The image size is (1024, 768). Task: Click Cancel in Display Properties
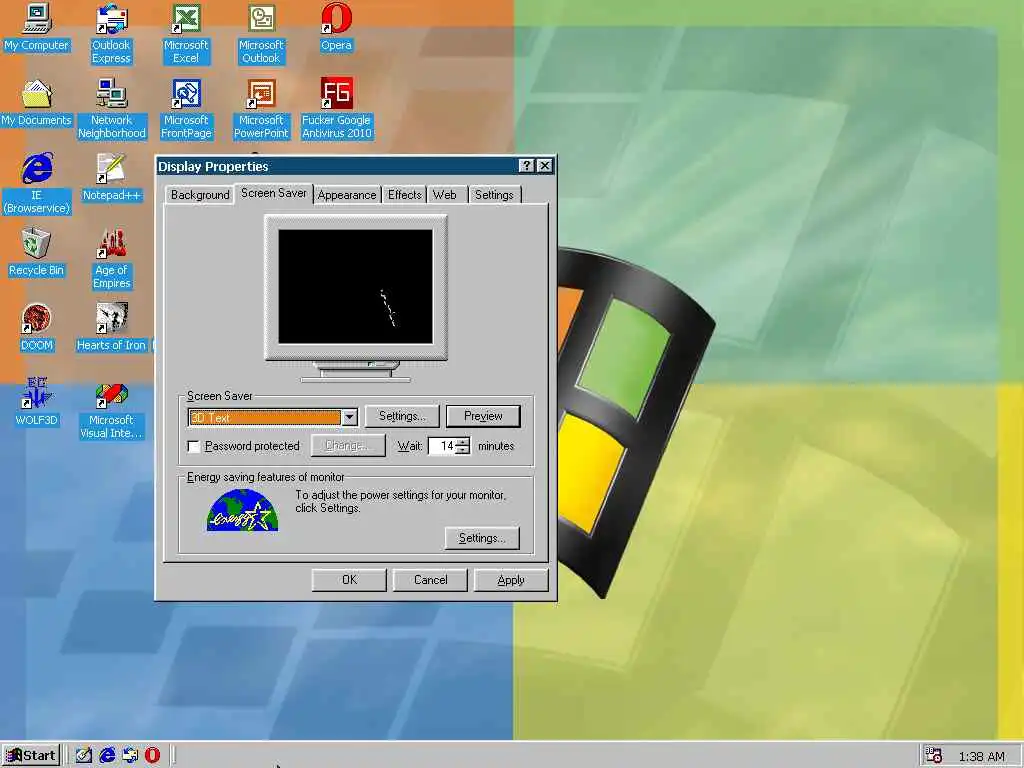click(430, 580)
